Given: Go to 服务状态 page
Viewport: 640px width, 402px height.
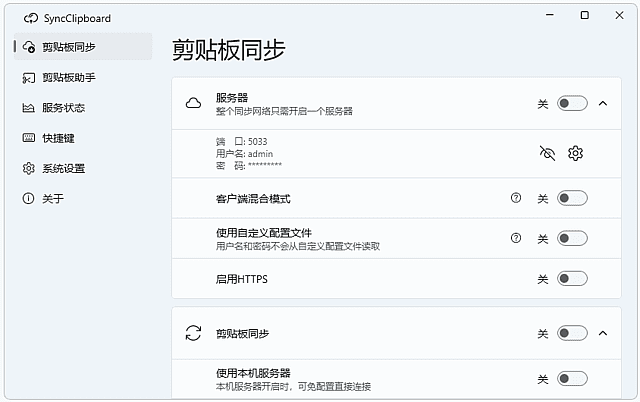Looking at the screenshot, I should click(x=83, y=108).
